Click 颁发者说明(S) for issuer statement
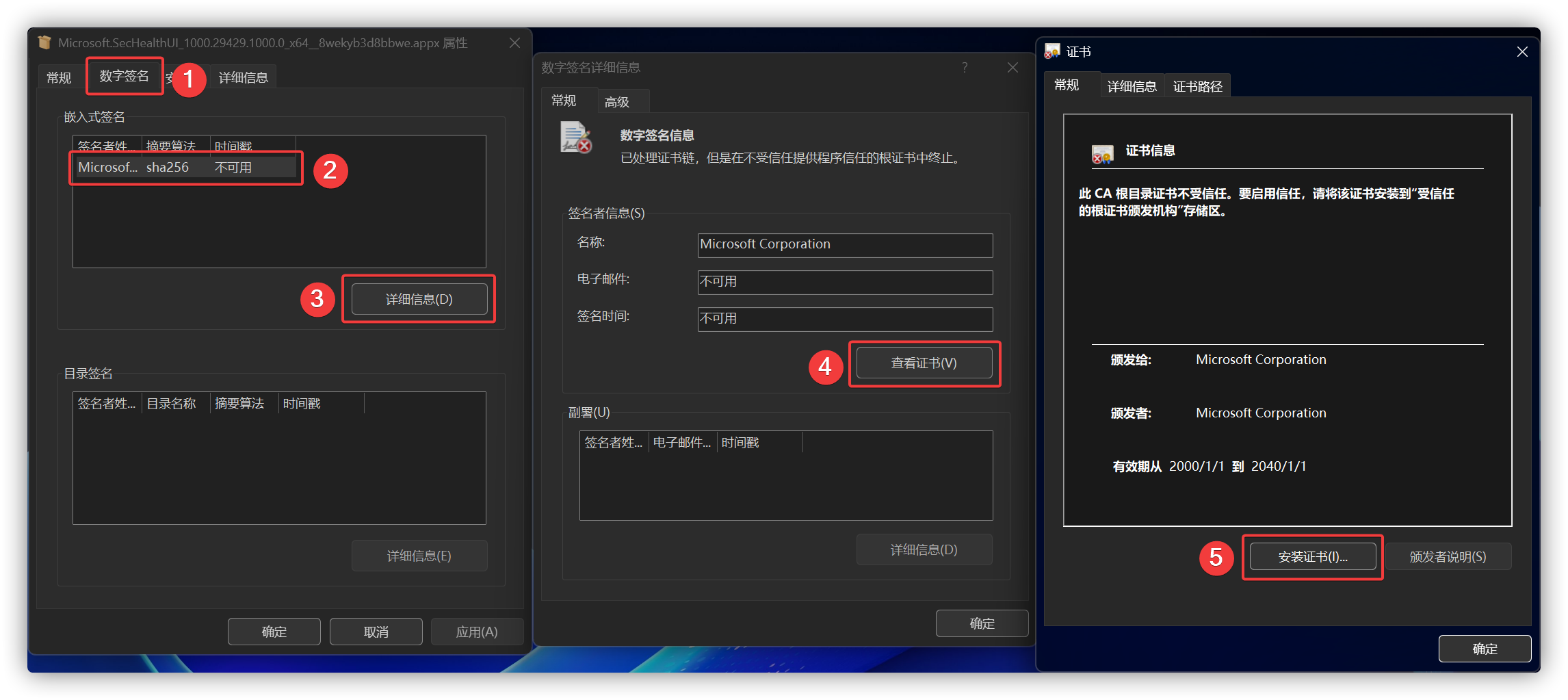Viewport: 1568px width, 700px height. point(1449,556)
